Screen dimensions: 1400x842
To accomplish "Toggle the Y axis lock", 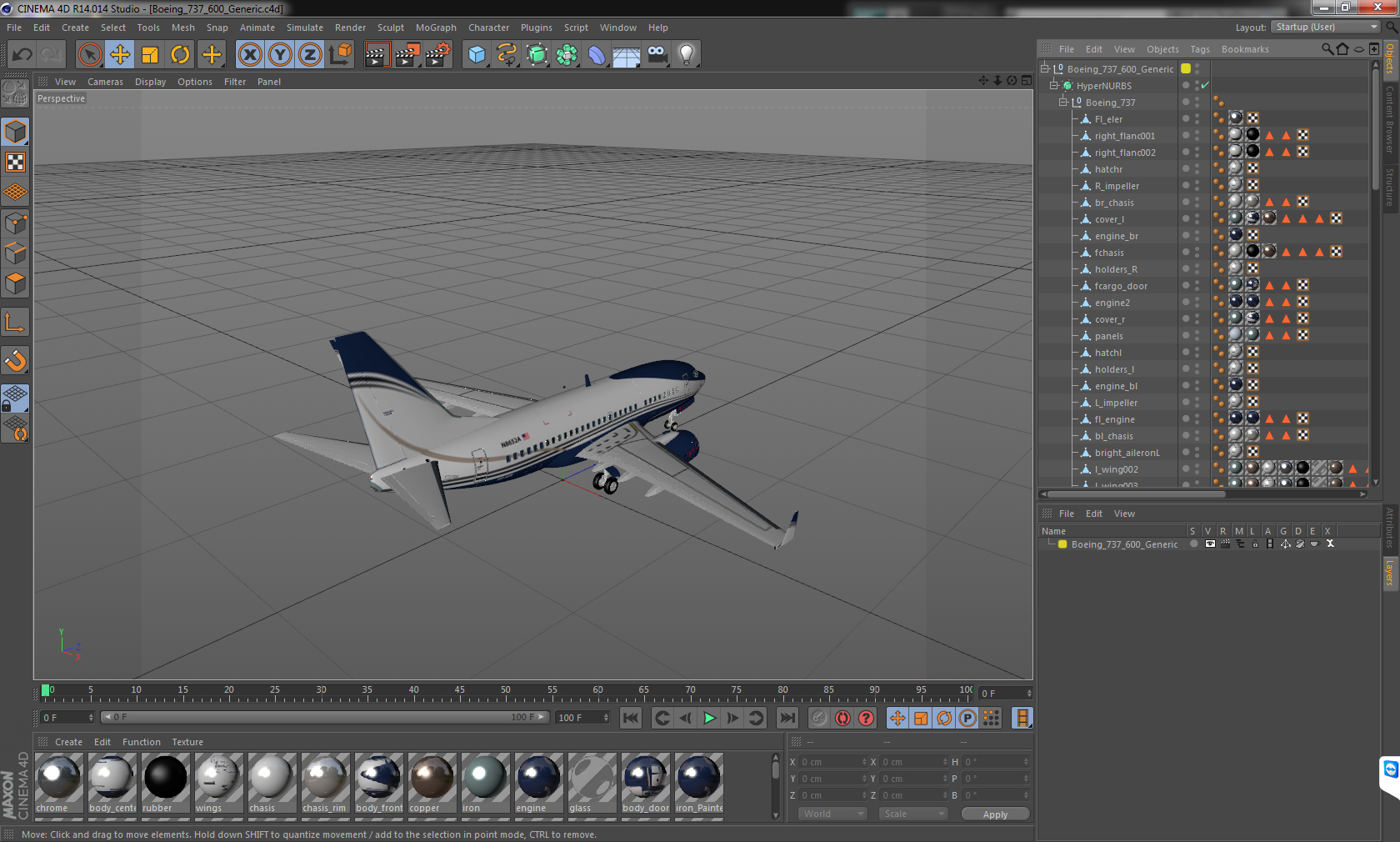I will (280, 55).
